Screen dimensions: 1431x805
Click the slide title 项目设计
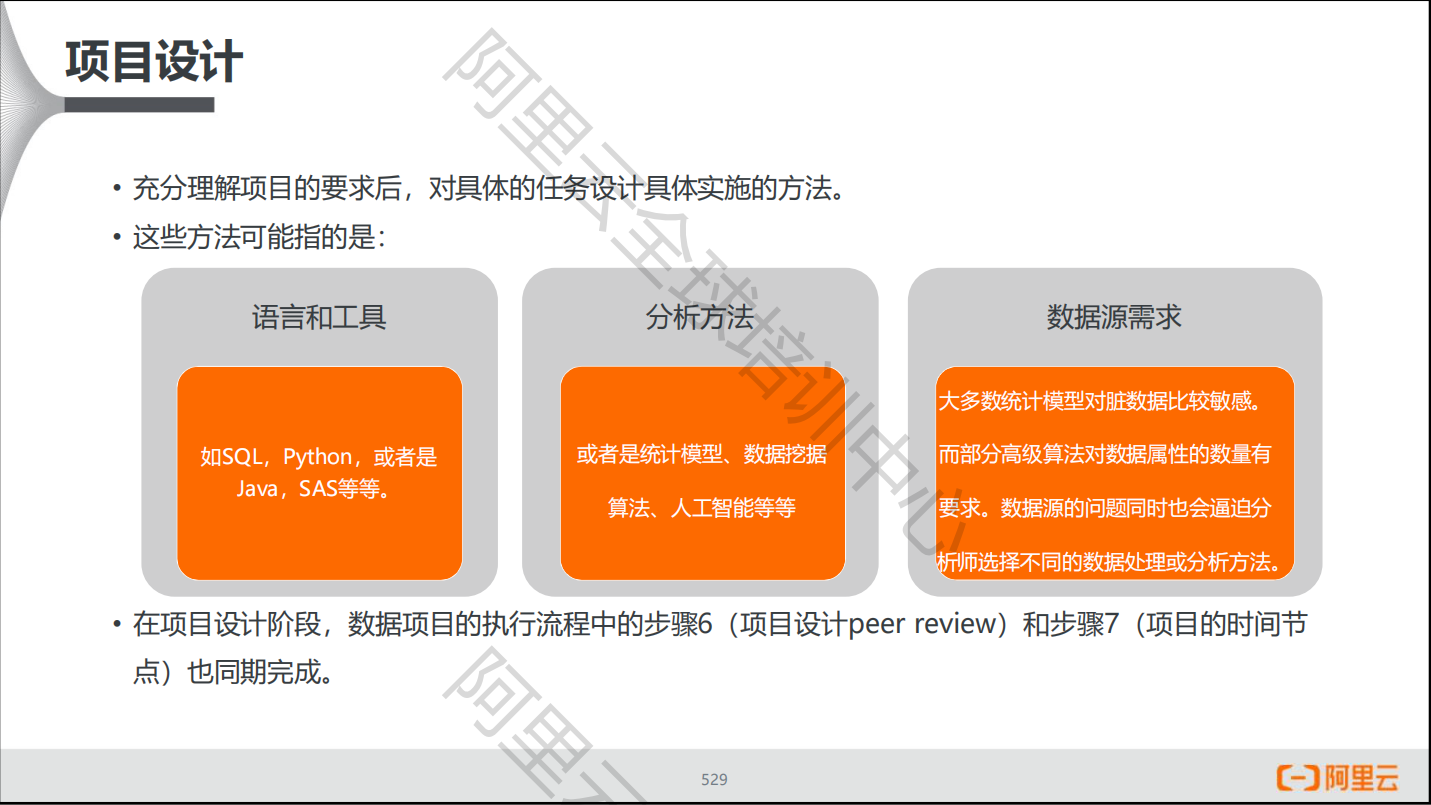154,62
